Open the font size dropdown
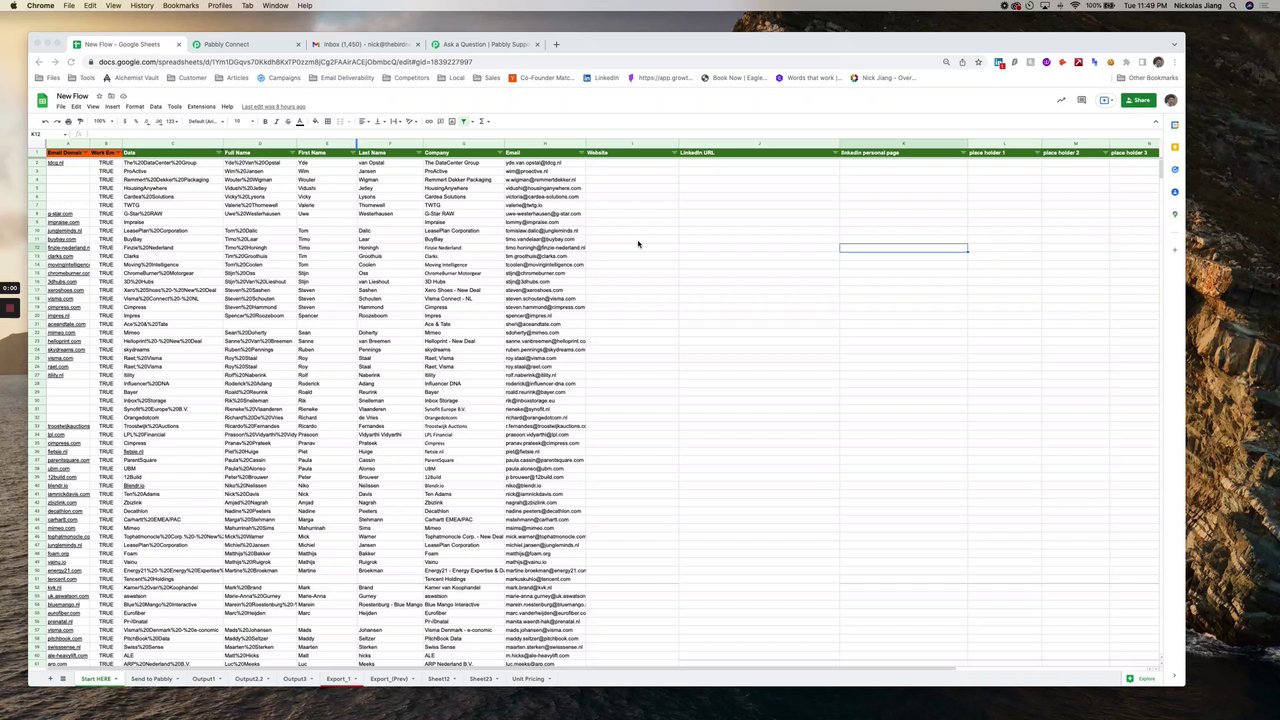 click(x=243, y=121)
